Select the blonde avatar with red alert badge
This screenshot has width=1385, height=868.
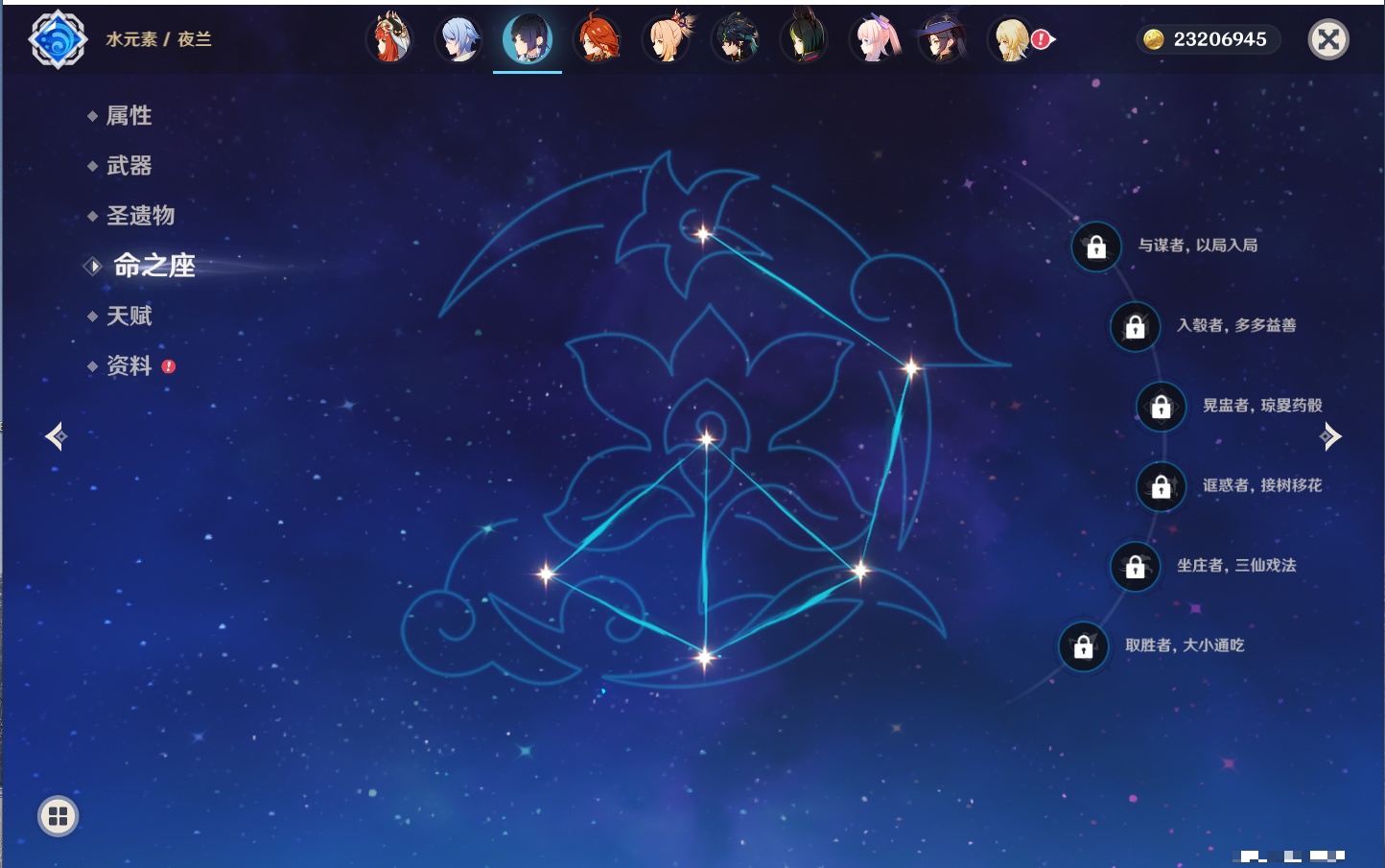[1013, 39]
